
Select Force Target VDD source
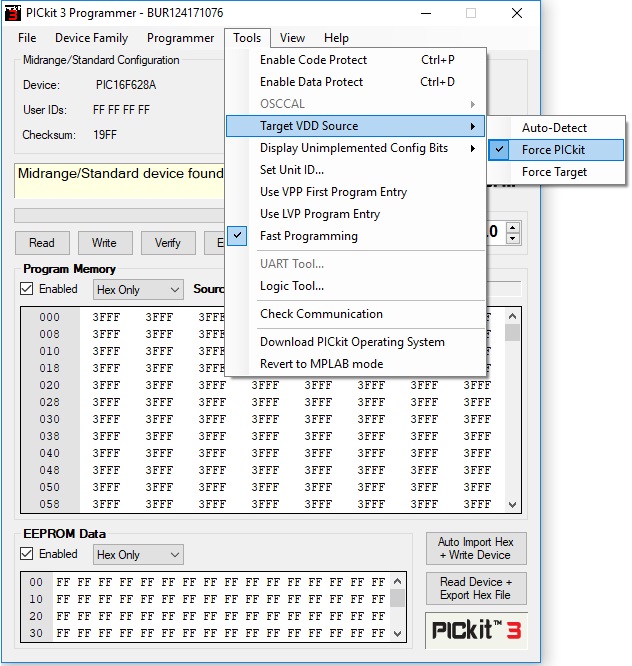[556, 172]
